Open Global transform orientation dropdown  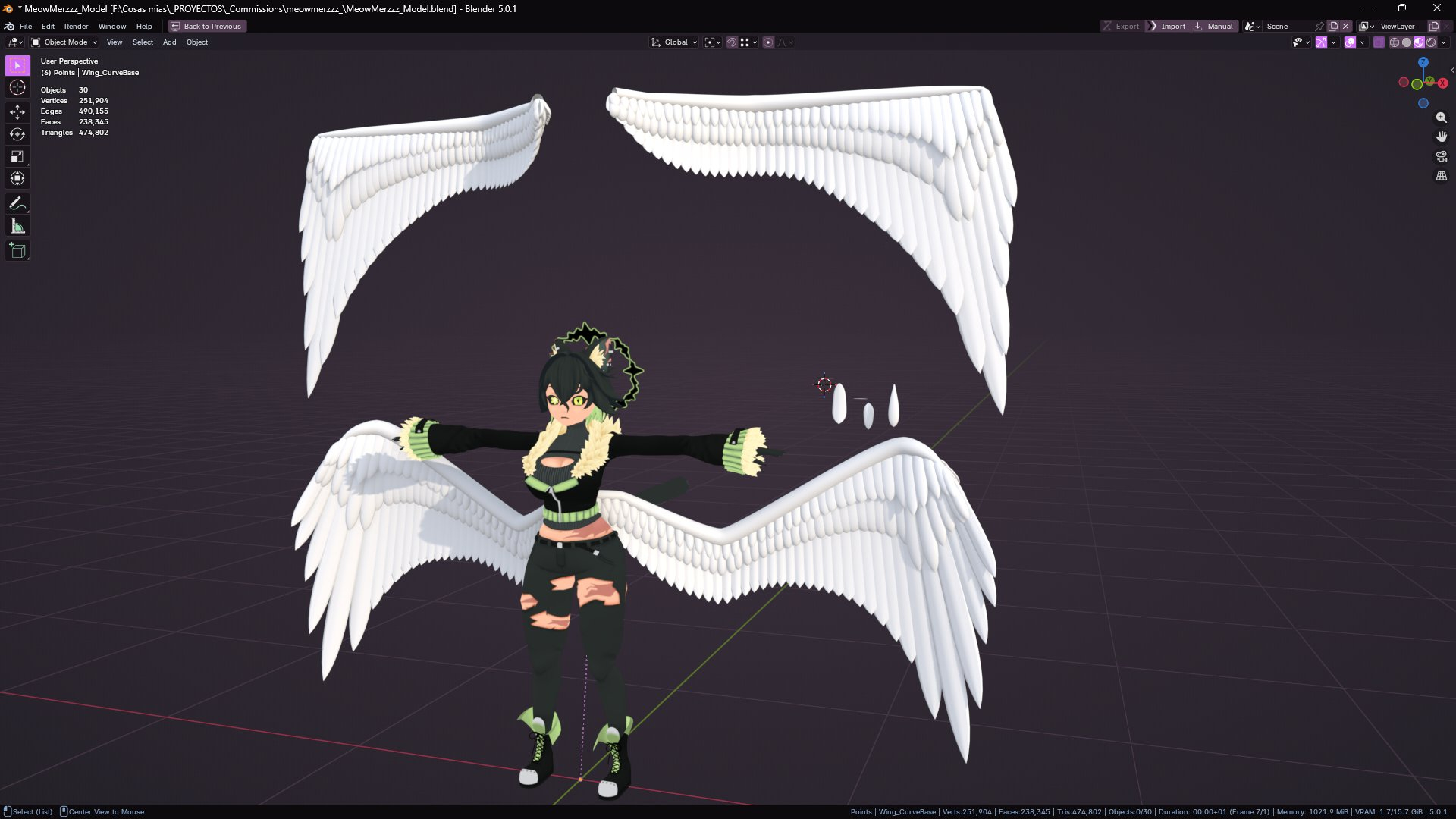pyautogui.click(x=674, y=42)
